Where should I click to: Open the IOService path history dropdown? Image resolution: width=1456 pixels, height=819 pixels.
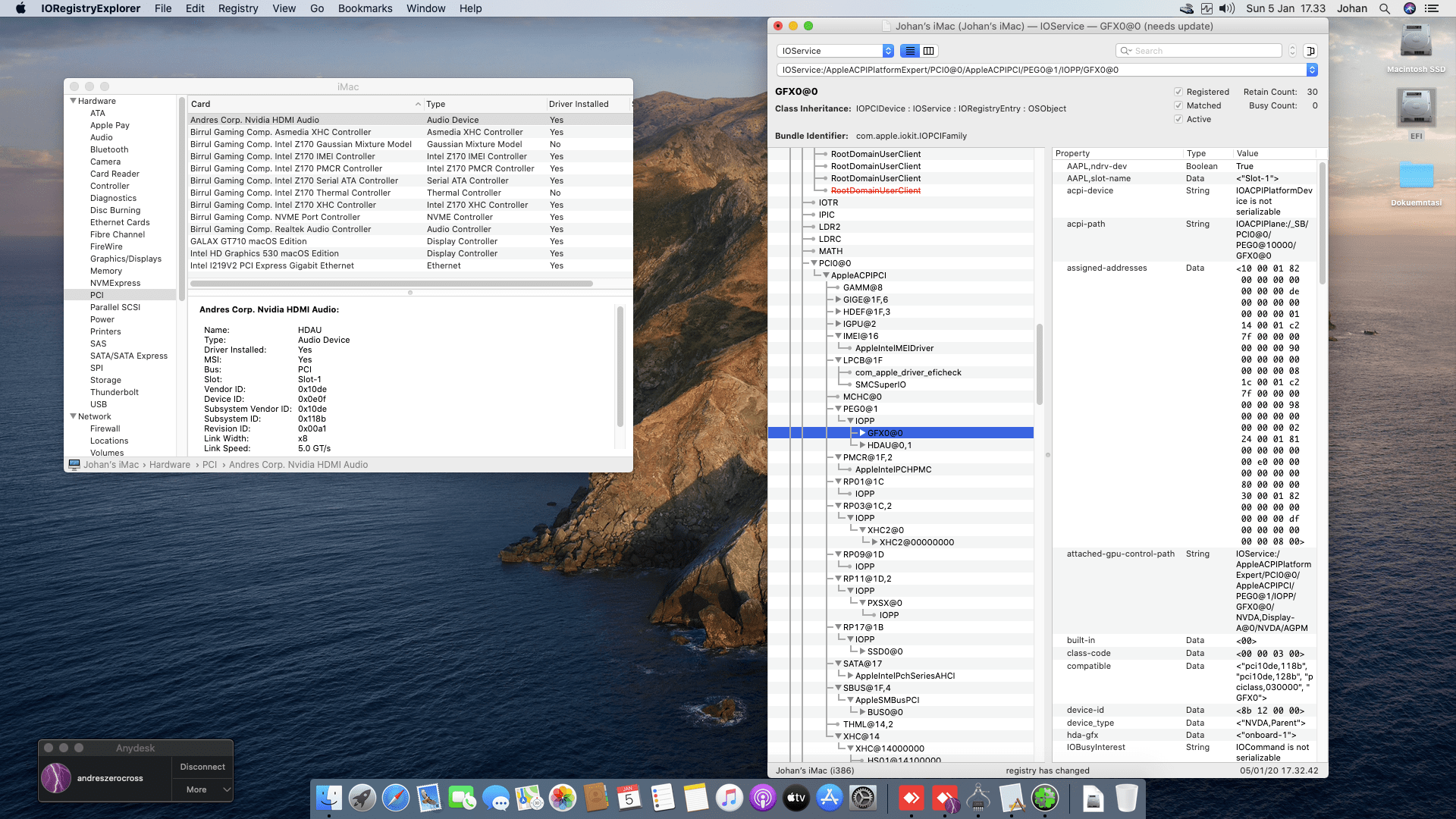1313,70
